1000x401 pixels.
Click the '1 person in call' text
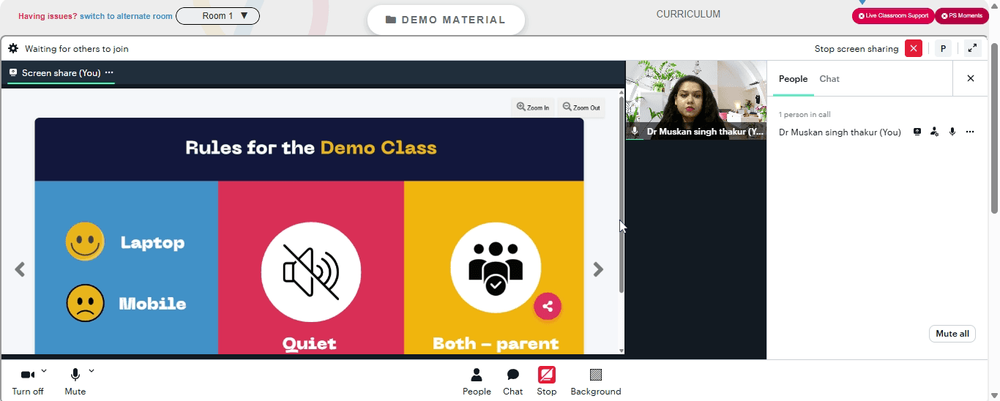point(804,115)
